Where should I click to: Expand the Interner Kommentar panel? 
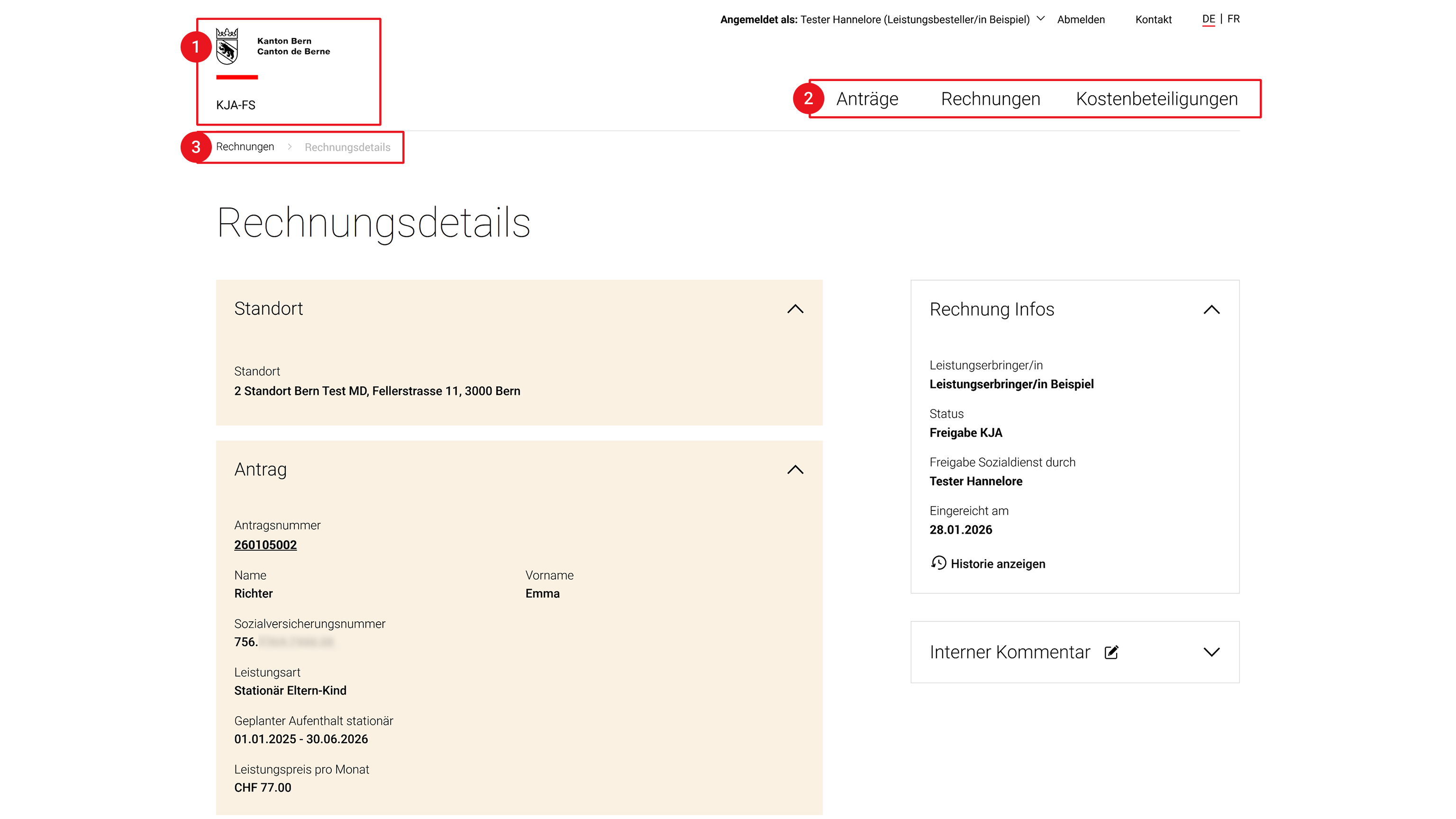point(1211,652)
